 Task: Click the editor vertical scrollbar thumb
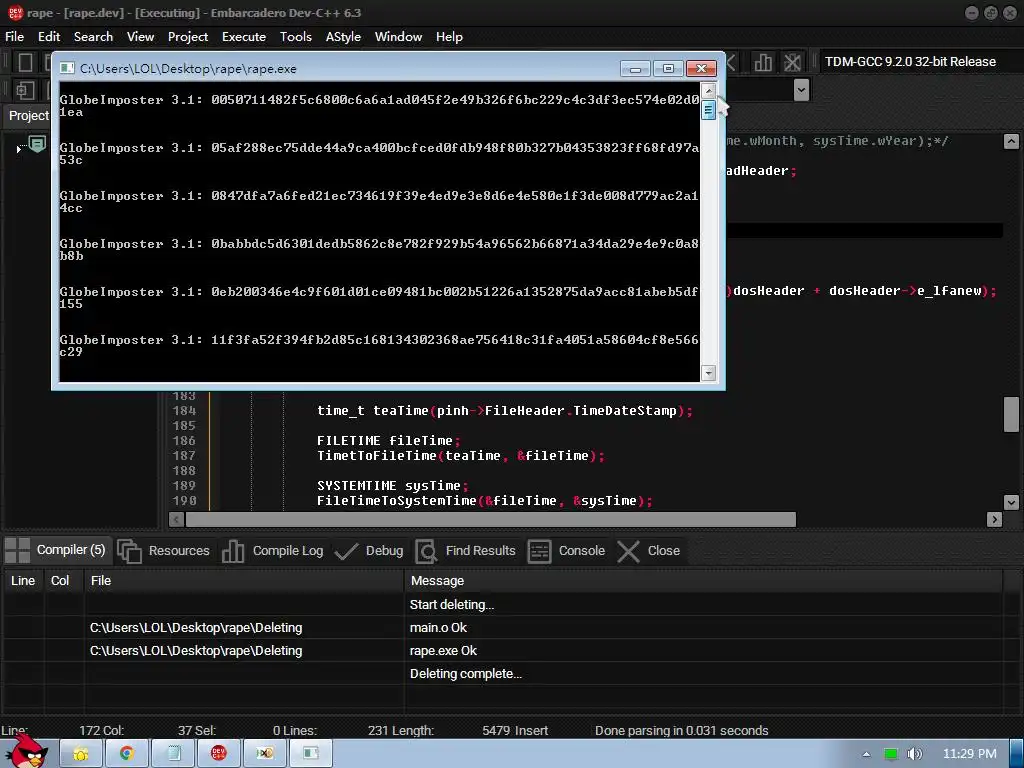point(1011,414)
